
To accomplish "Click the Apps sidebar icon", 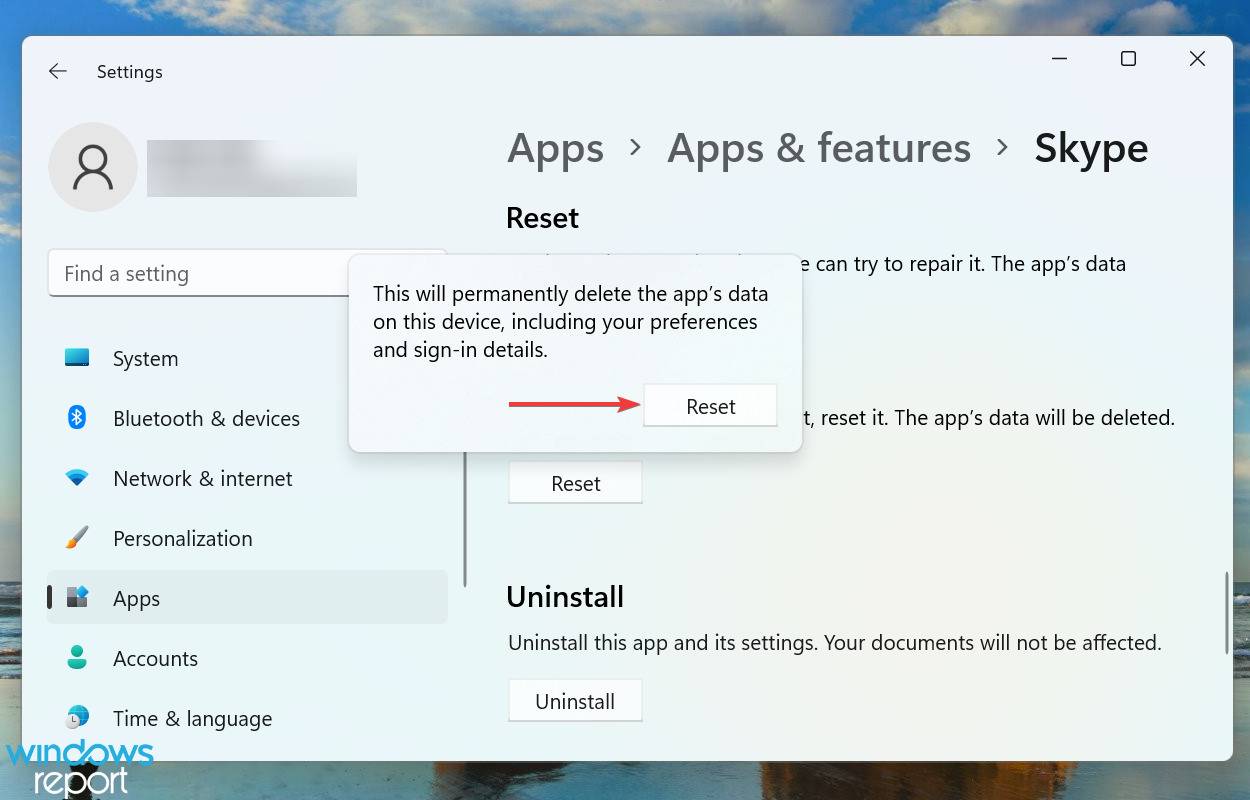I will [77, 598].
